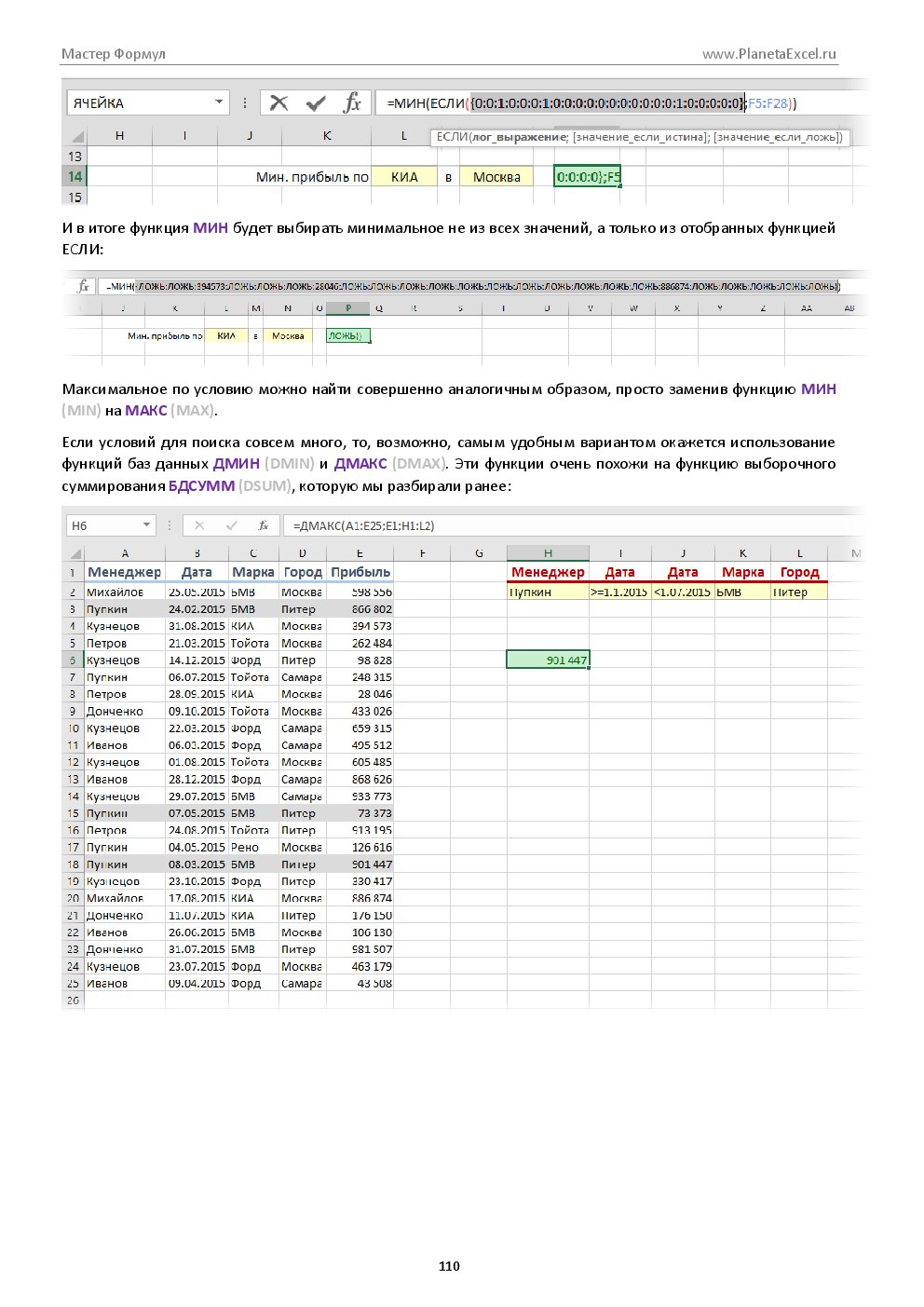Click the three-dot handle beside the ЯЧЕЙКА name box
924x1307 pixels.
click(x=245, y=103)
